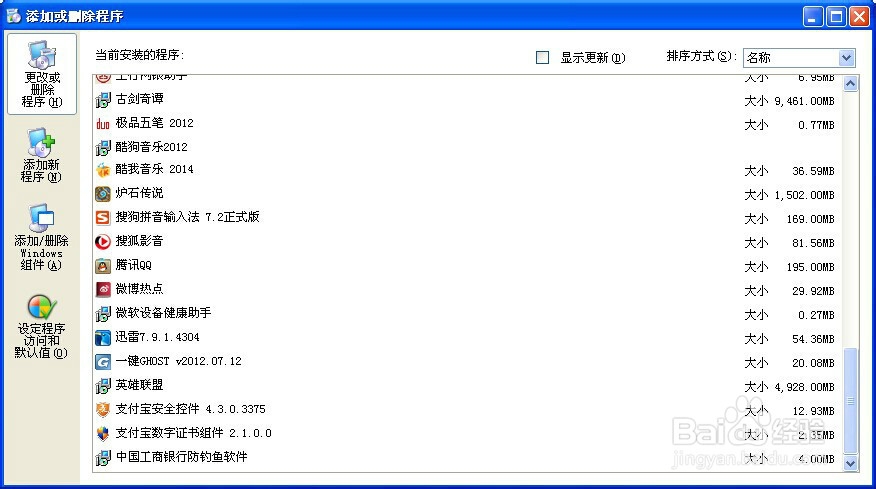
Task: Select 中国工商银行防钓鱼软件 entry text
Action: tap(182, 457)
